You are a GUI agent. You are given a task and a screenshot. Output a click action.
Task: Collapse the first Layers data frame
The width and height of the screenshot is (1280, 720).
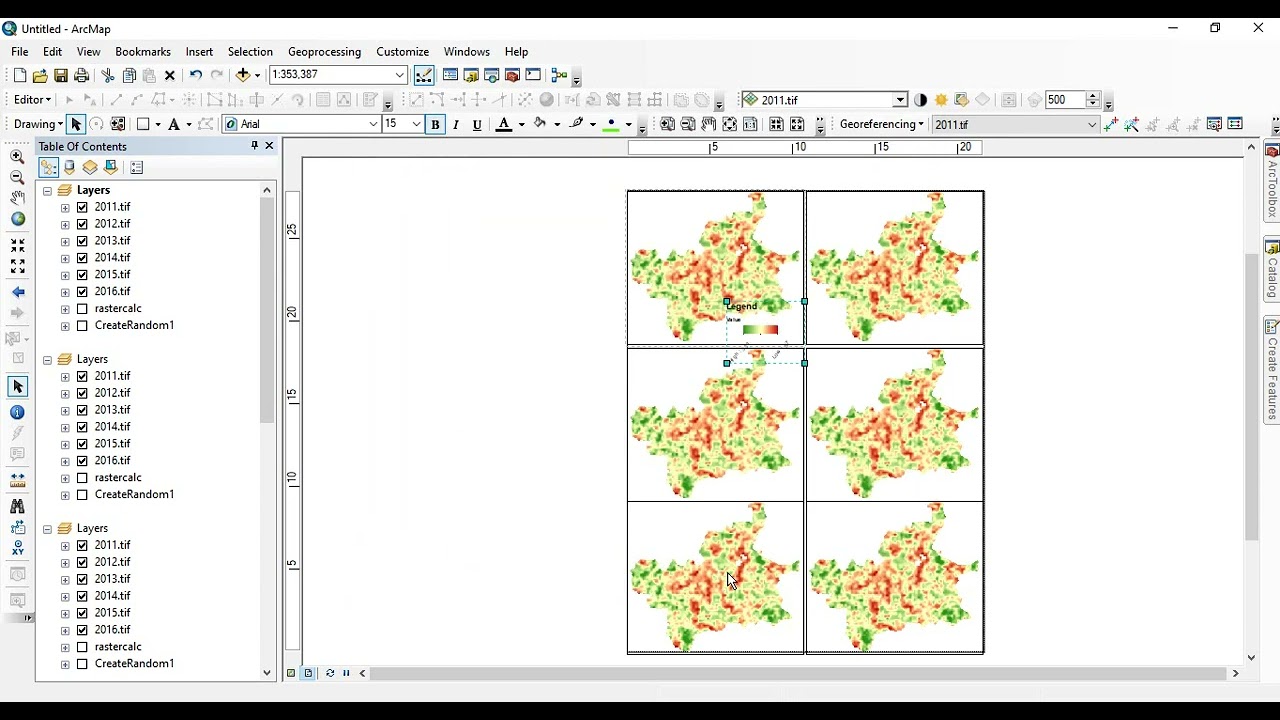47,190
